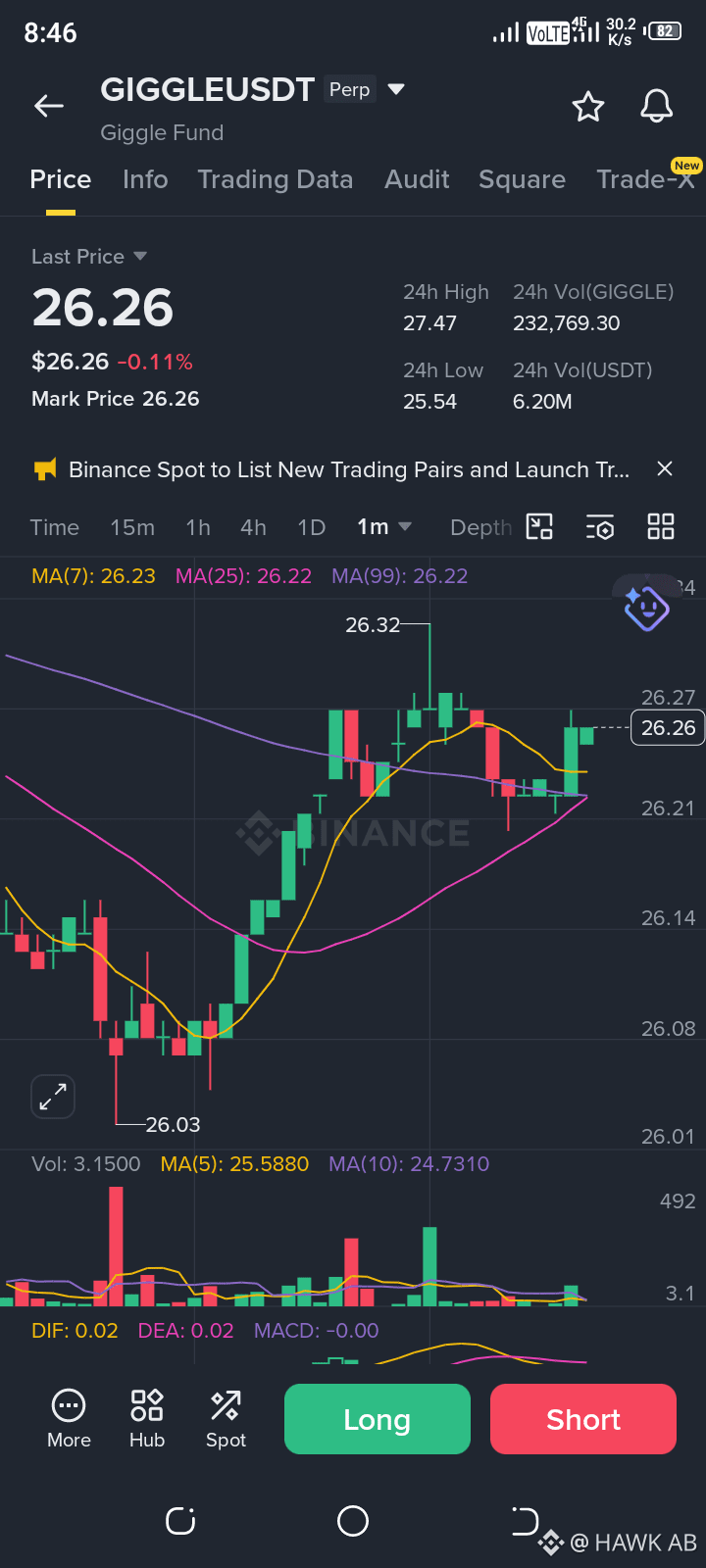Screen dimensions: 706x1568
Task: Tap the DIF: 0.02 MACD label
Action: [x=75, y=1331]
